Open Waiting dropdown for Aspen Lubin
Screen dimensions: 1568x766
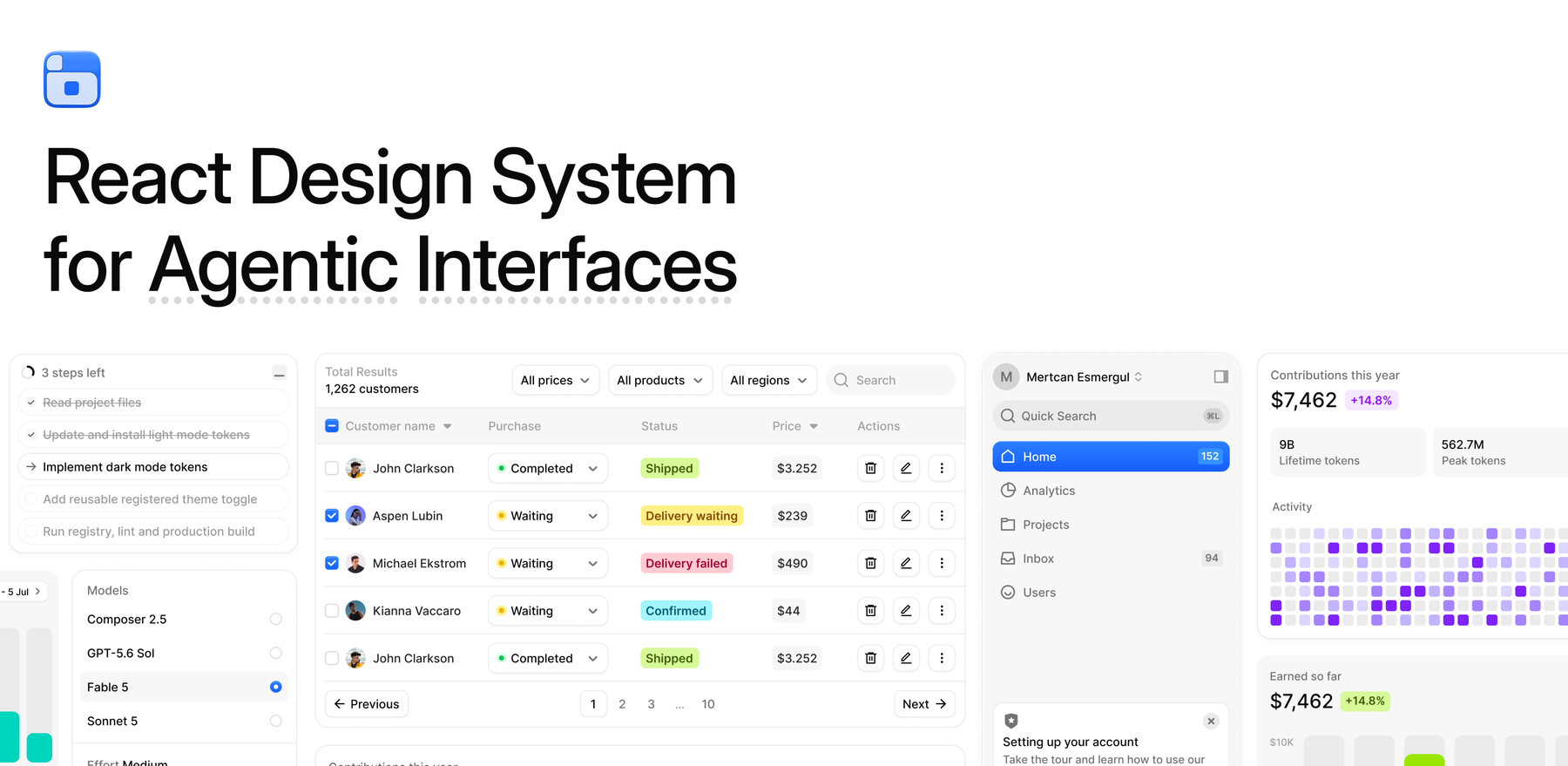pos(548,516)
